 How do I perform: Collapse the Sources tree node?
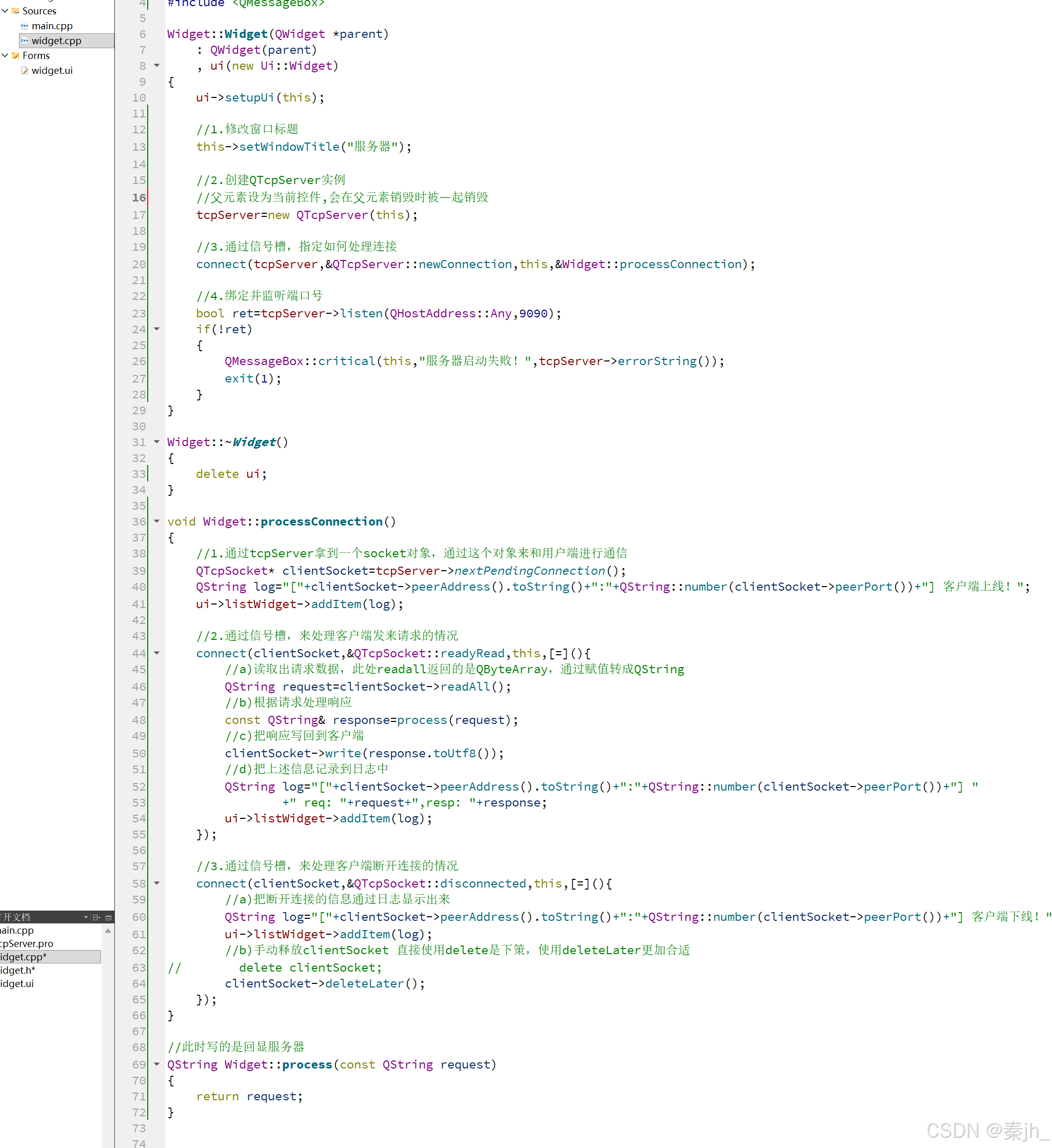[x=5, y=11]
